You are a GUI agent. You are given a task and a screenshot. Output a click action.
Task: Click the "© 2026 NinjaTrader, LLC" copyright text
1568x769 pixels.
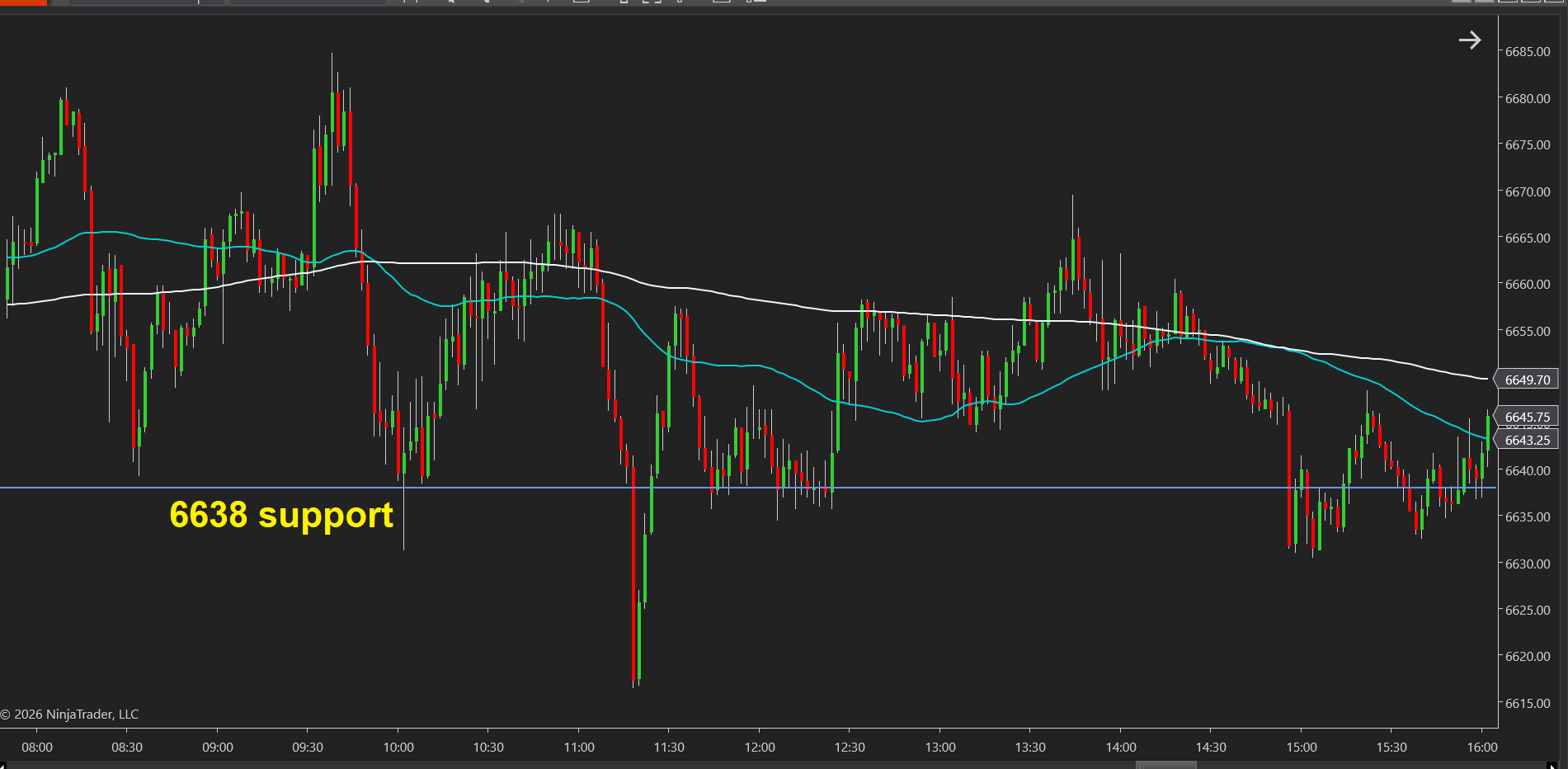[x=69, y=715]
